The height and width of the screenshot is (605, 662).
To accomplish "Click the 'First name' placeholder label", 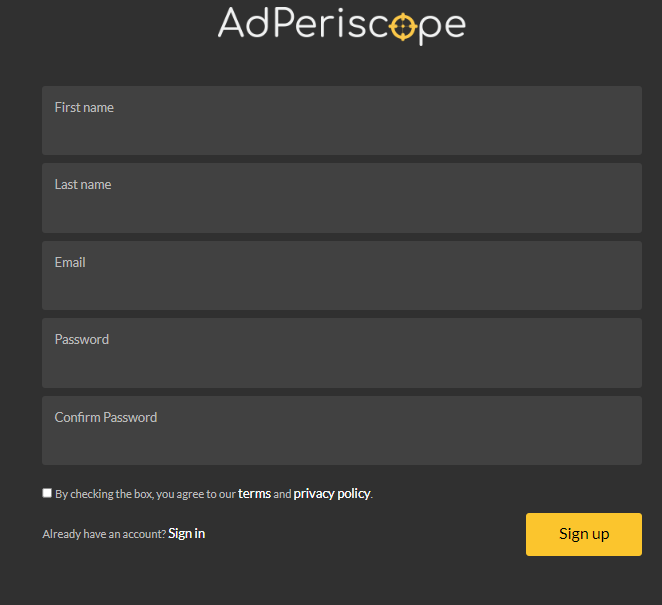I will pyautogui.click(x=84, y=107).
